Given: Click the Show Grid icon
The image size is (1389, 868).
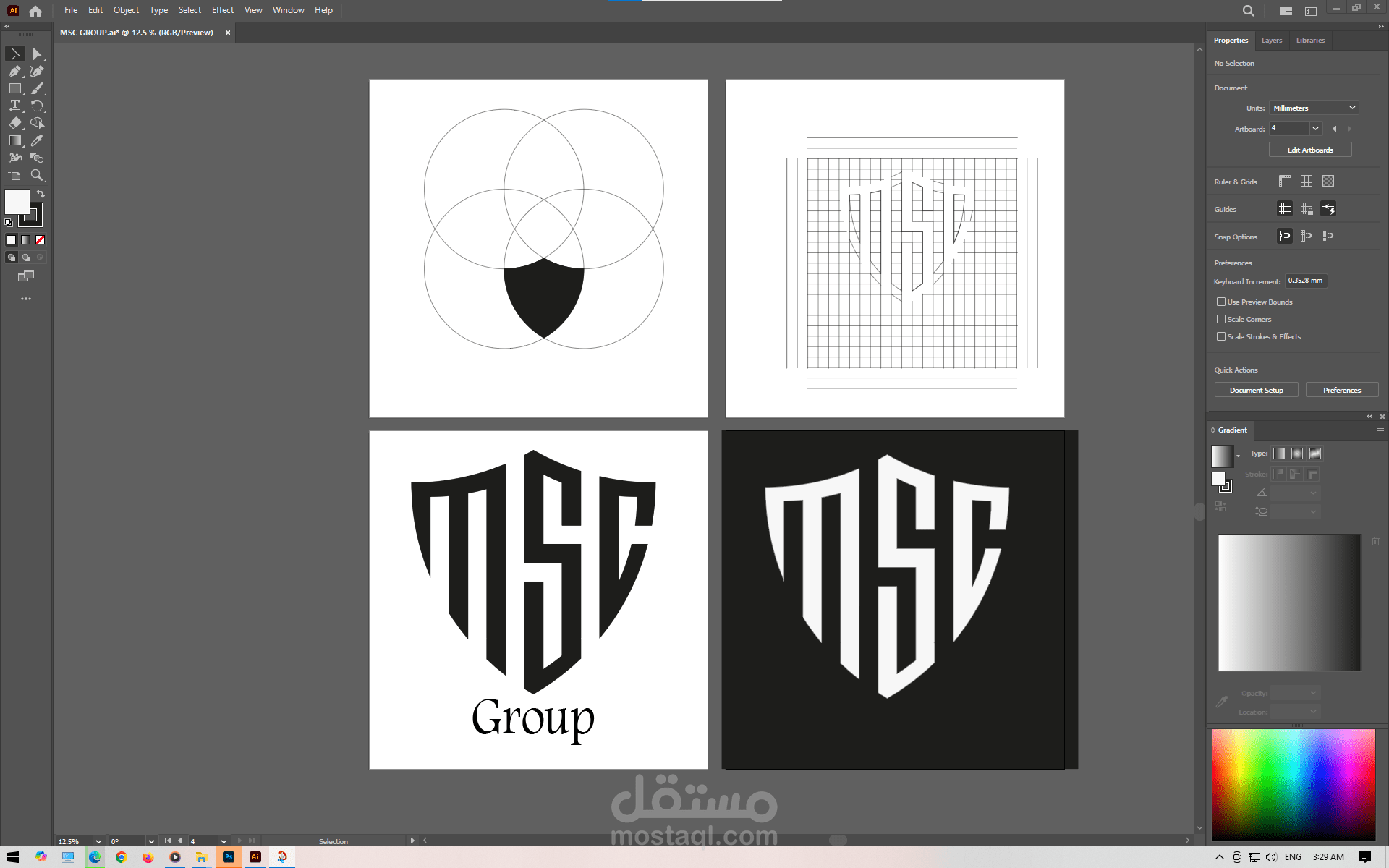Looking at the screenshot, I should click(1307, 182).
